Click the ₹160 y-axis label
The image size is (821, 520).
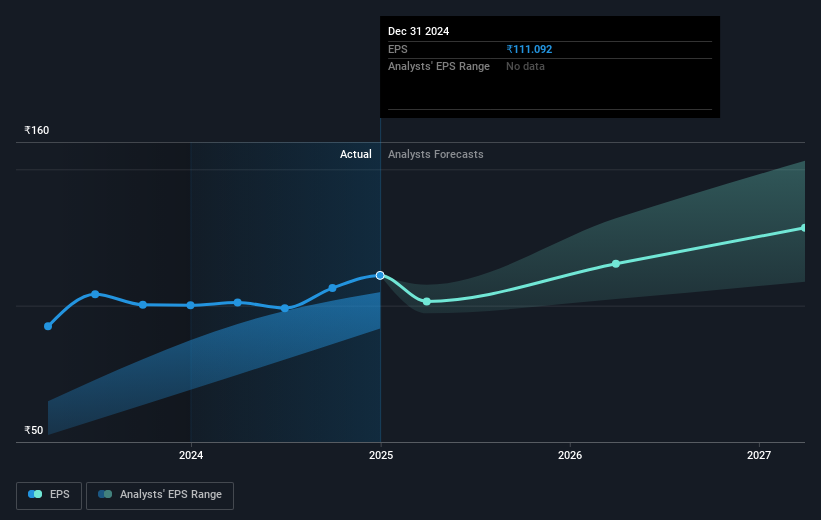pos(37,130)
